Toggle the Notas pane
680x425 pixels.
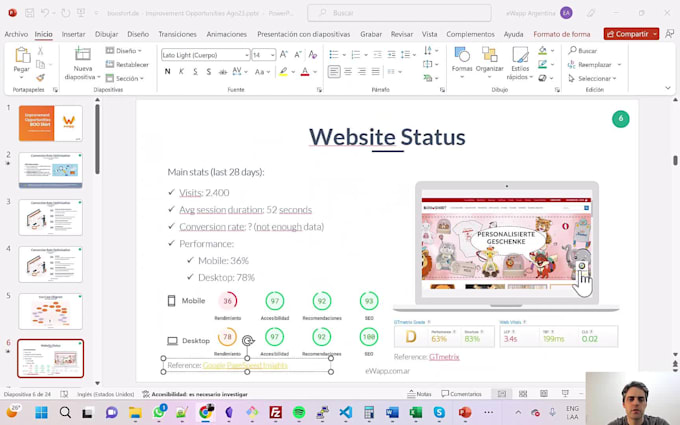[x=419, y=394]
